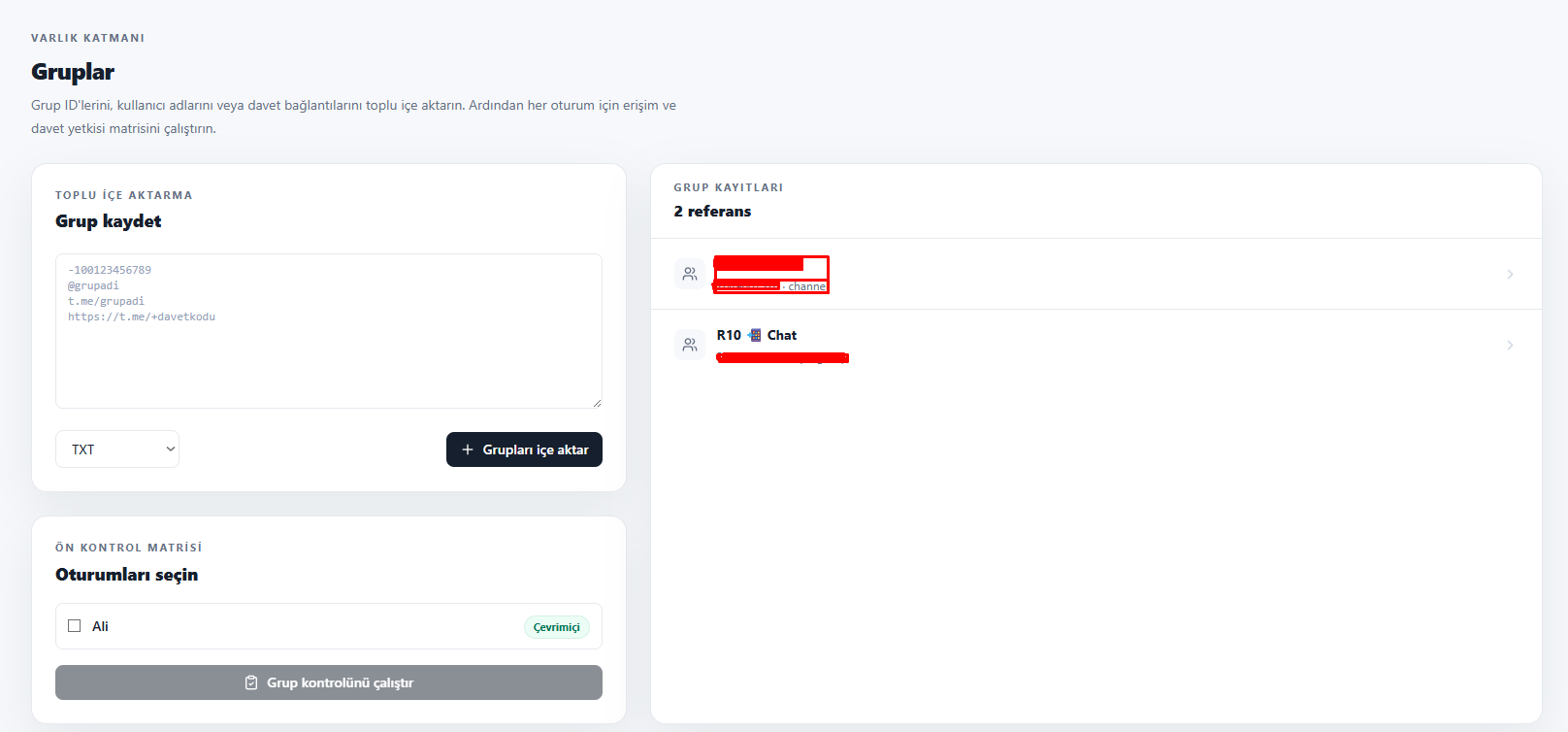Click the people icon beside R10 Chat
This screenshot has width=1568, height=732.
click(690, 345)
